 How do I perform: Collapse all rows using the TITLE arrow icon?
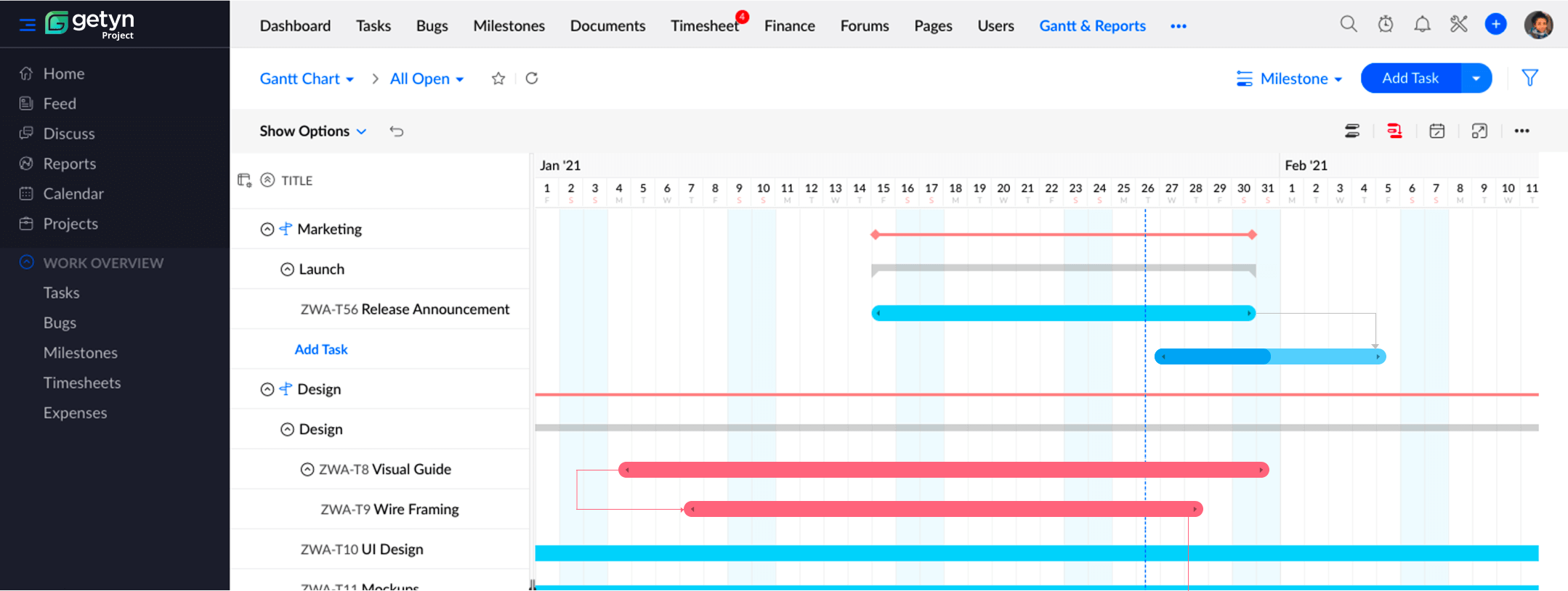click(x=267, y=180)
